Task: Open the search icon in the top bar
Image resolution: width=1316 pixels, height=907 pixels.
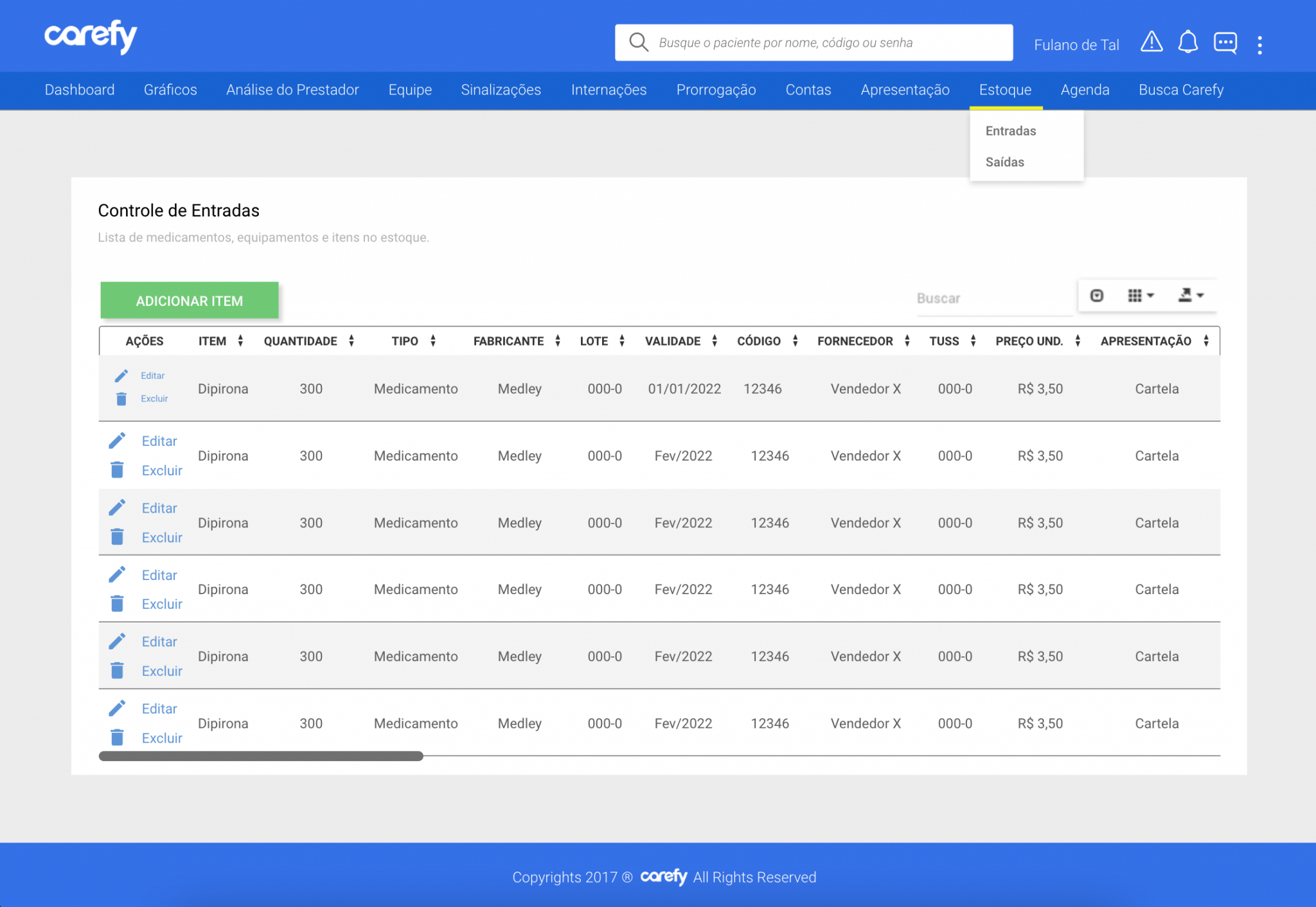Action: click(638, 42)
